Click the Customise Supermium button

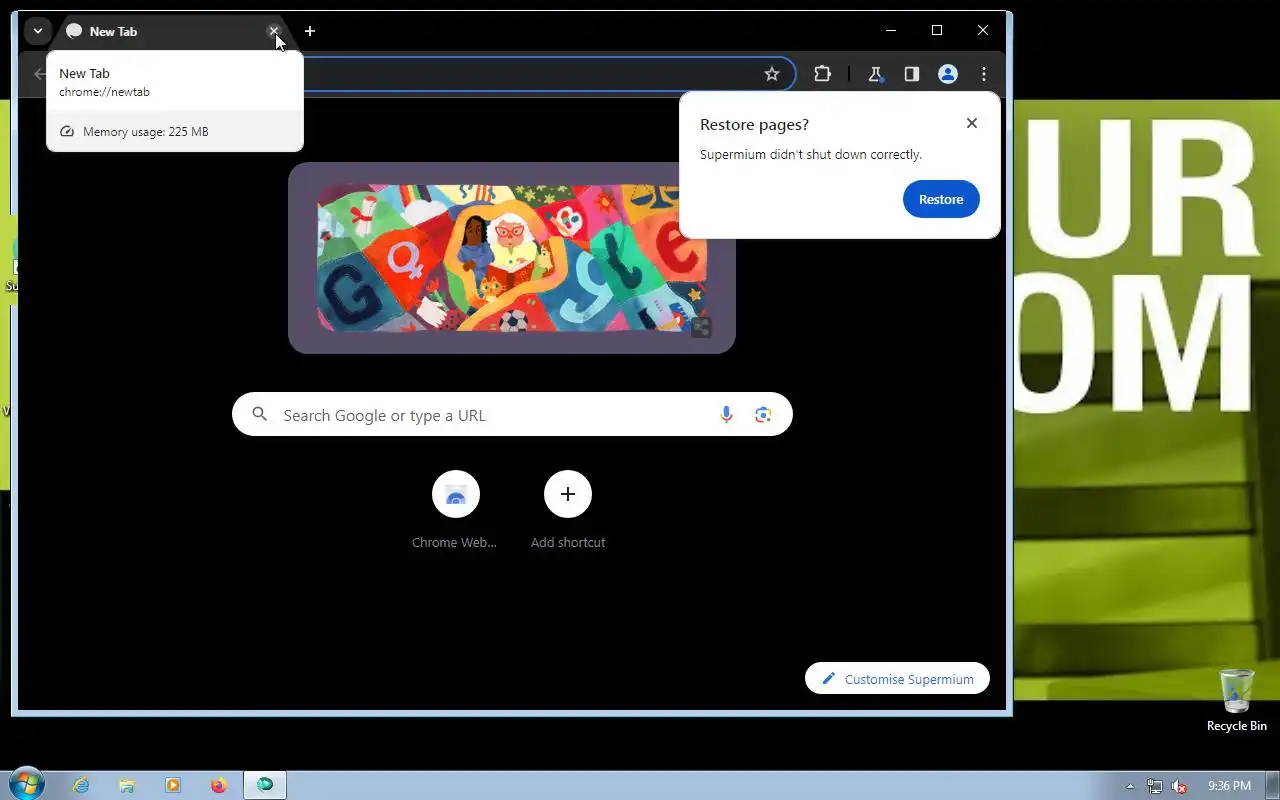[897, 678]
